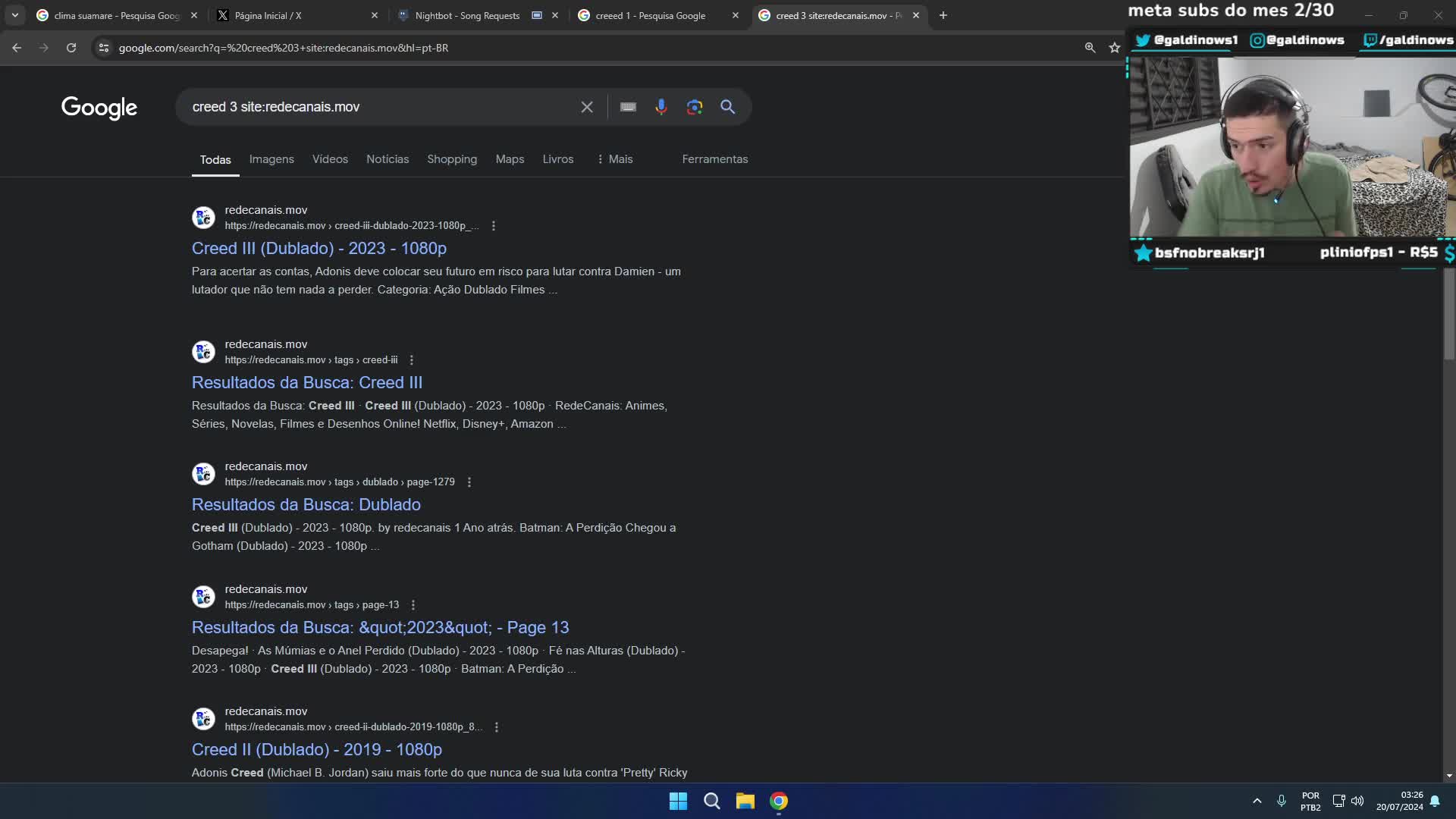1456x819 pixels.
Task: Click scrollbar down arrow
Action: coord(1449,776)
